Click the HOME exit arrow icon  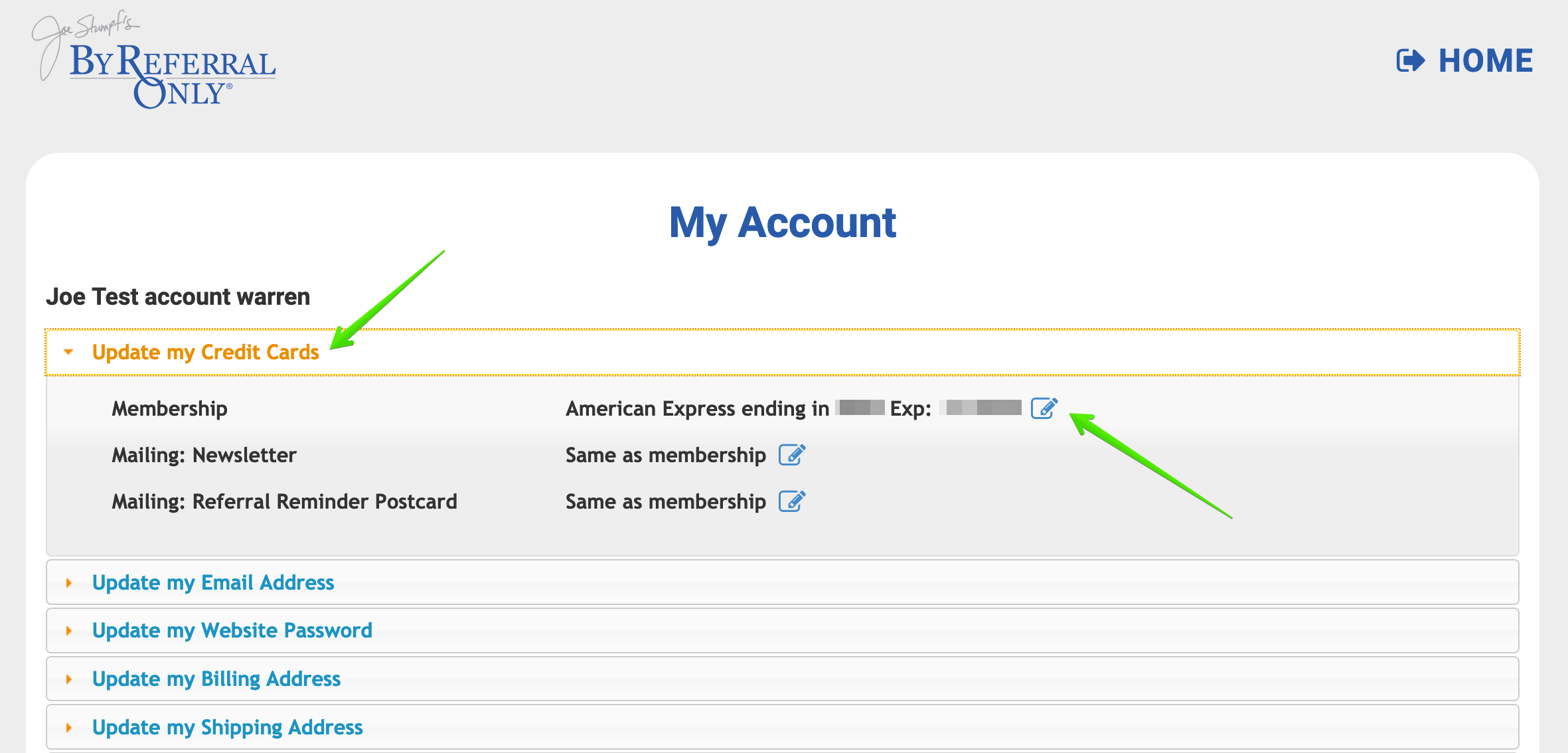[1410, 61]
